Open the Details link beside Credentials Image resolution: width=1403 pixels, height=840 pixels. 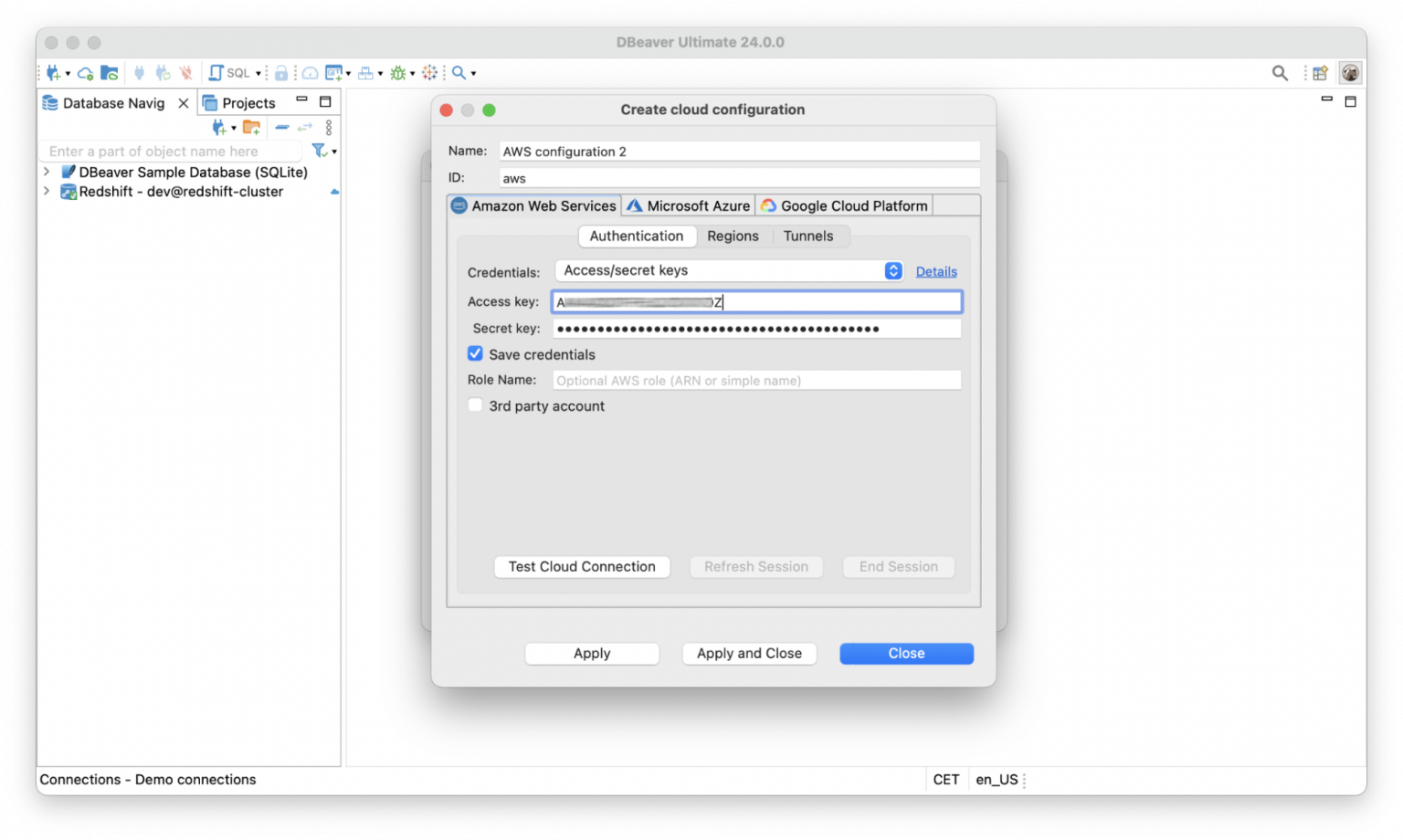click(x=935, y=271)
